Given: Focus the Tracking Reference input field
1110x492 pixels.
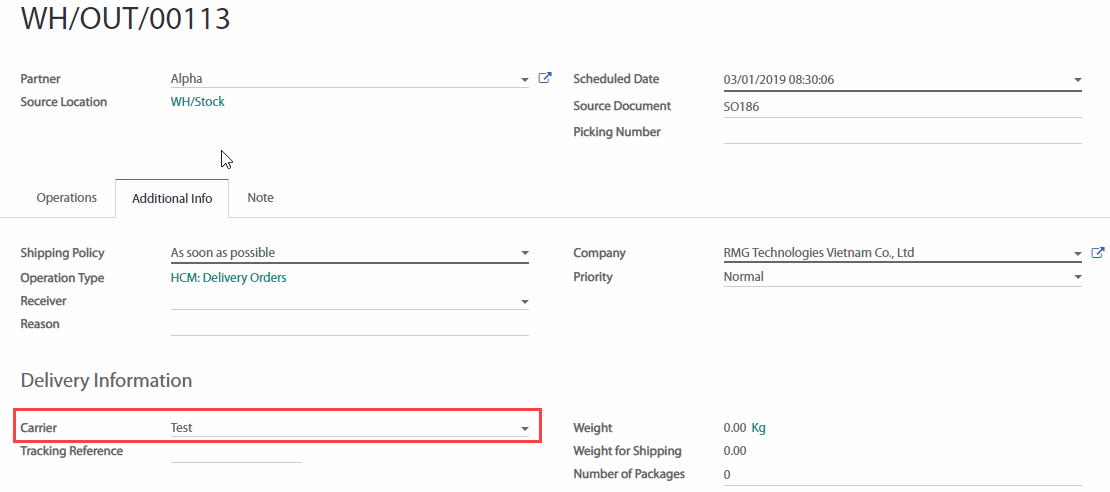Looking at the screenshot, I should (x=236, y=451).
